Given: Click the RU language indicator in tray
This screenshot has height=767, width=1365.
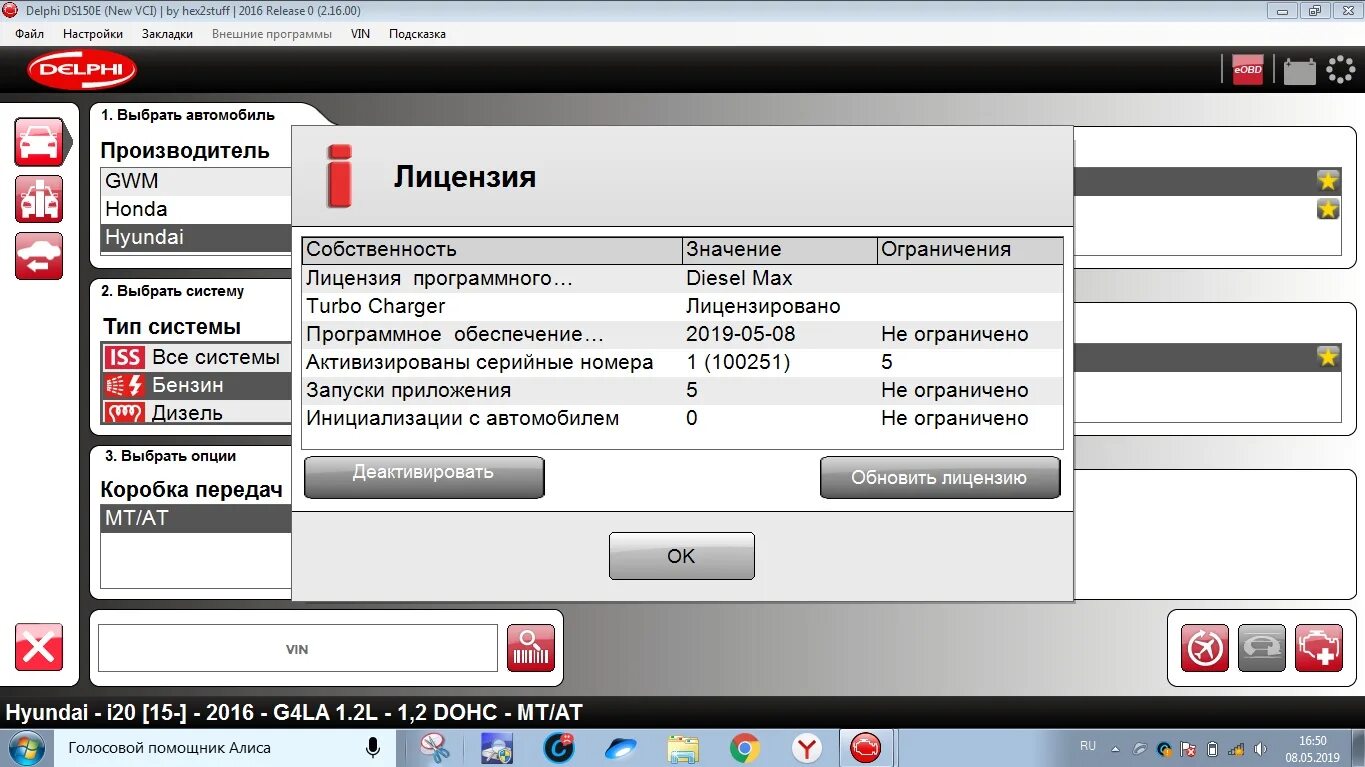Looking at the screenshot, I should (1088, 746).
